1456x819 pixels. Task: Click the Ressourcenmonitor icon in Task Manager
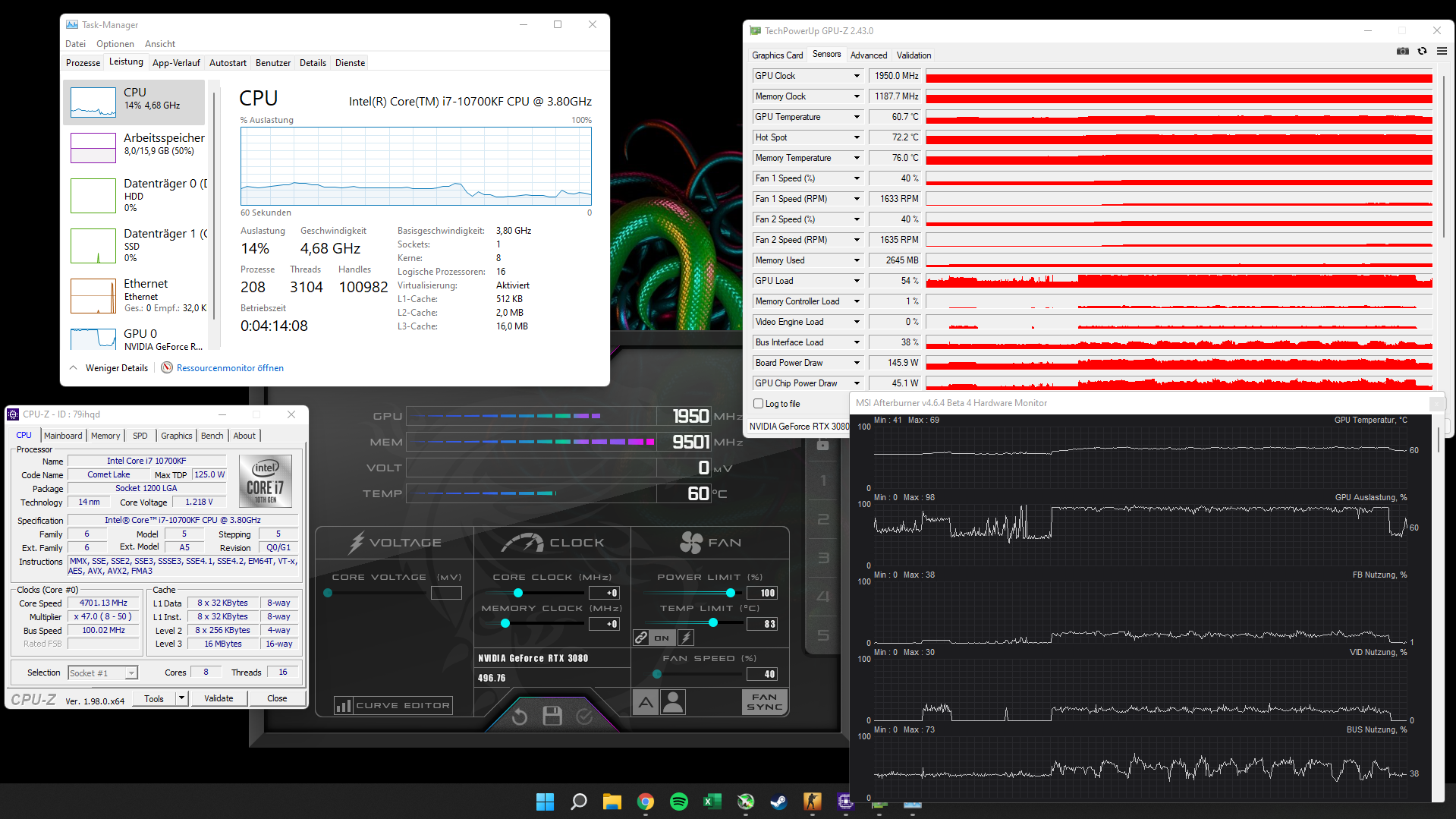pos(167,368)
